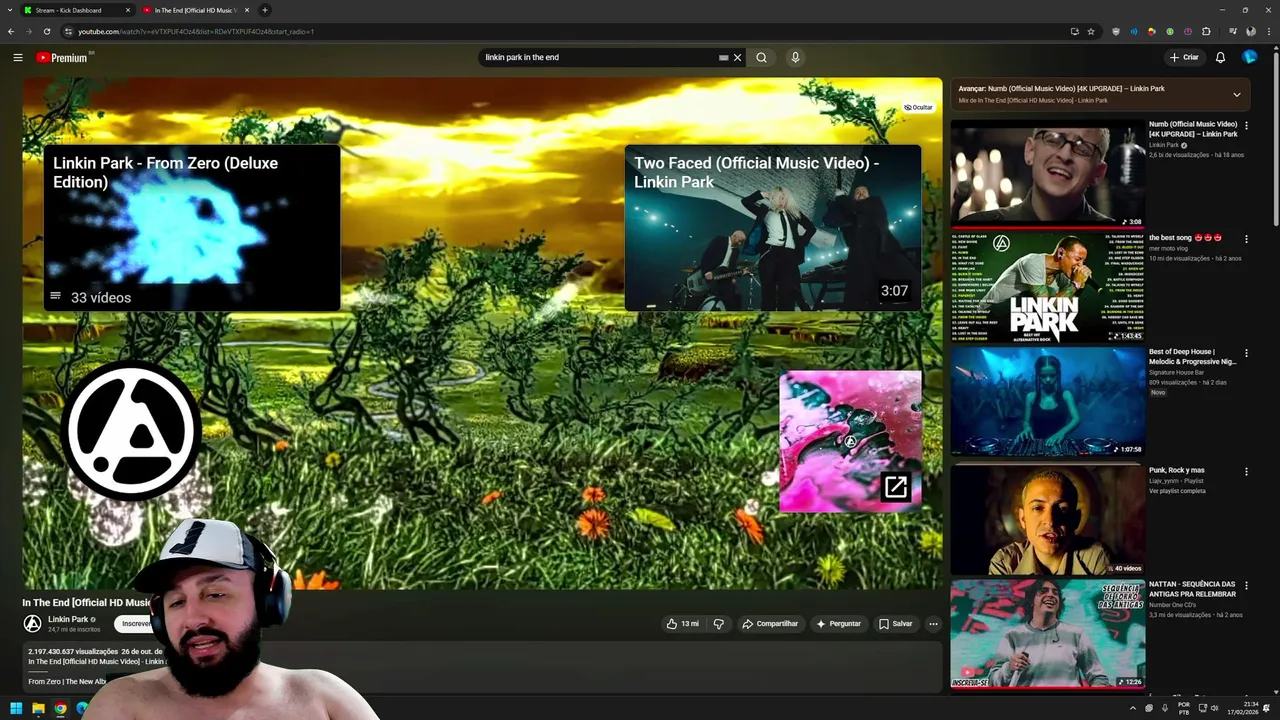Open the browser Extensions puzzle icon
Image resolution: width=1280 pixels, height=720 pixels.
coord(1206,31)
